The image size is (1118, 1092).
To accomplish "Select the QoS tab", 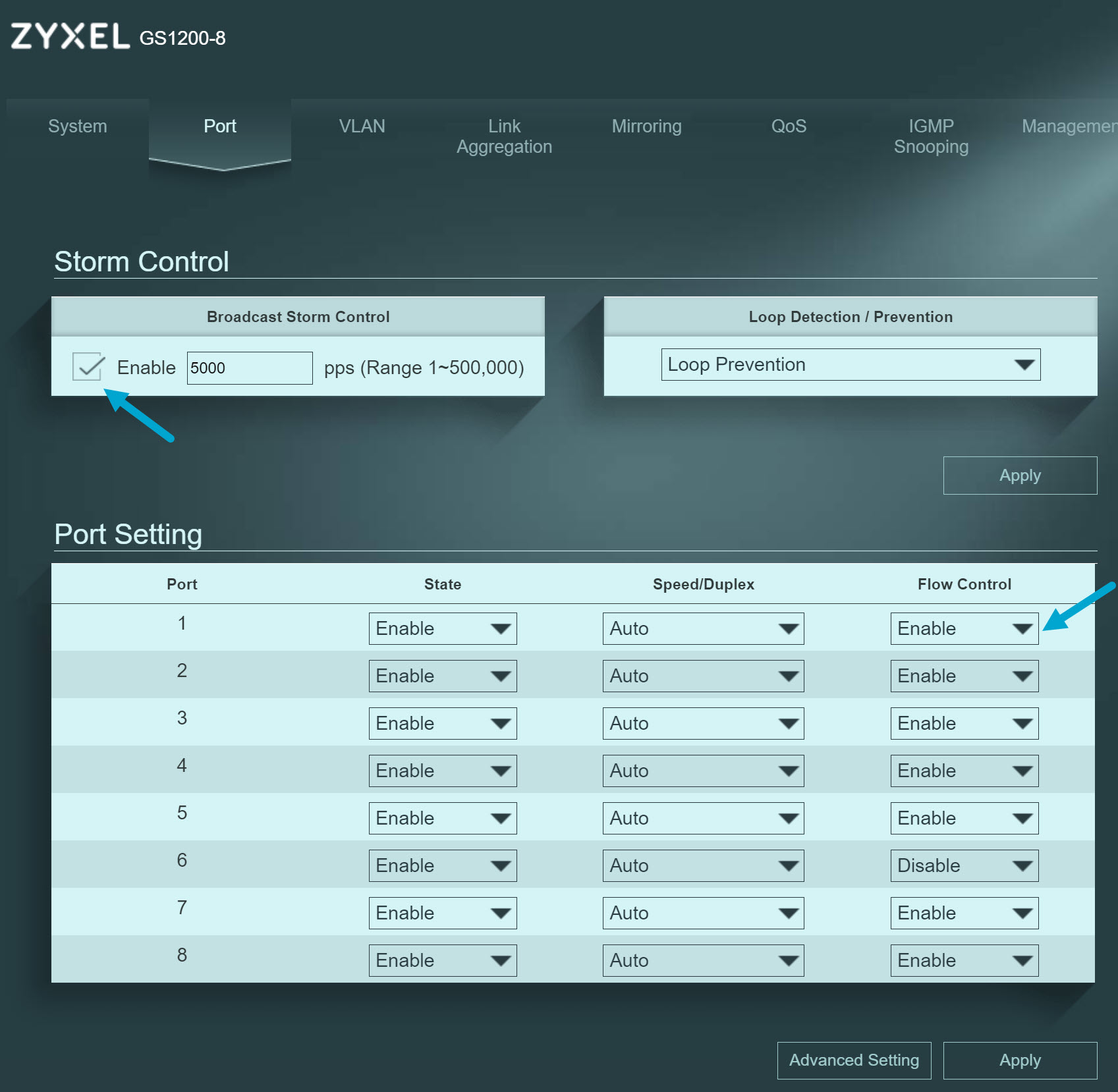I will [x=789, y=126].
